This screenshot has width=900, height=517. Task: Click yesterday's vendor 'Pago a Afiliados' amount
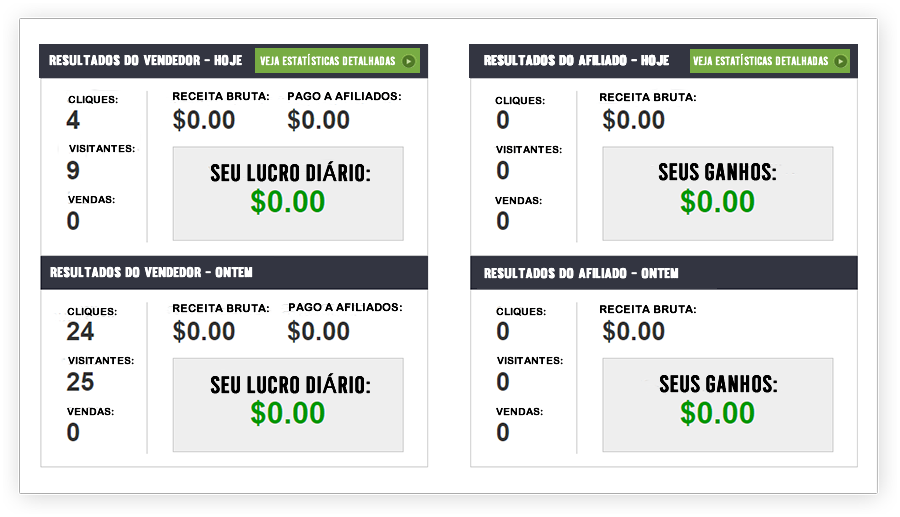coord(318,332)
